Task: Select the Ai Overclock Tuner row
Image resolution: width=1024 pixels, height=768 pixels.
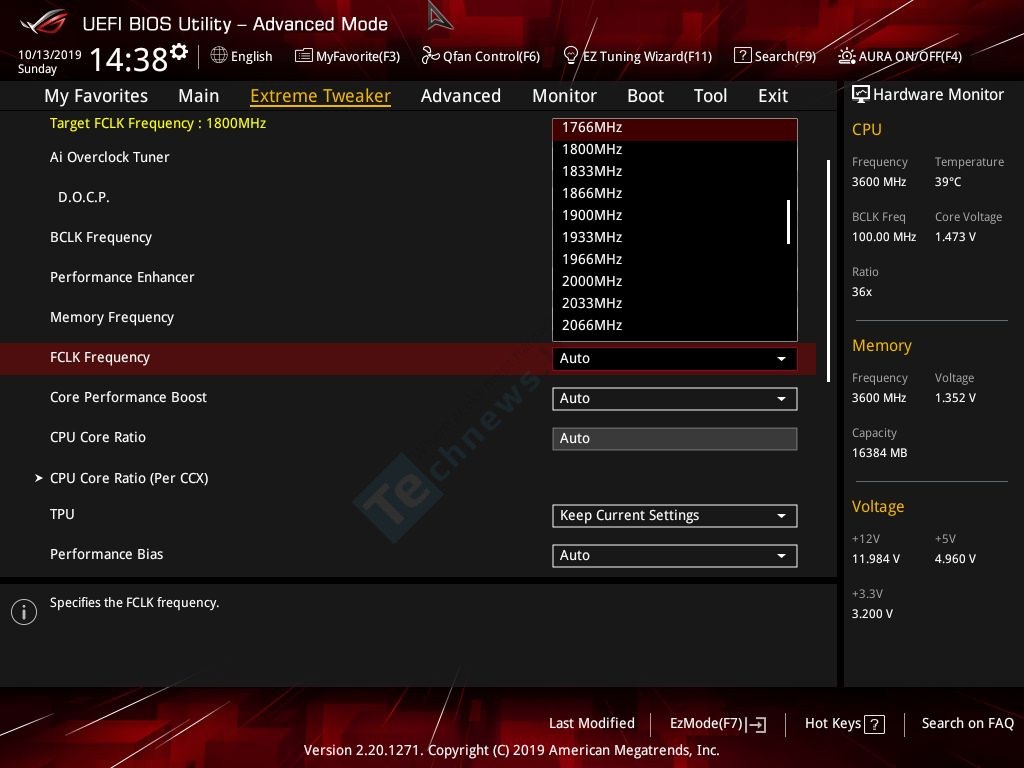Action: tap(110, 157)
